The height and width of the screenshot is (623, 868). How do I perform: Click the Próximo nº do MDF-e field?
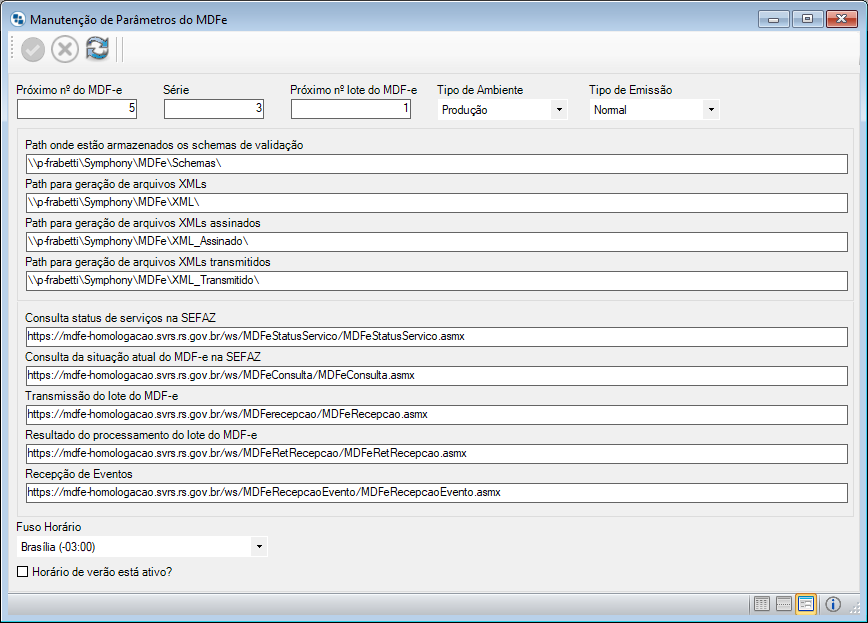(80, 109)
